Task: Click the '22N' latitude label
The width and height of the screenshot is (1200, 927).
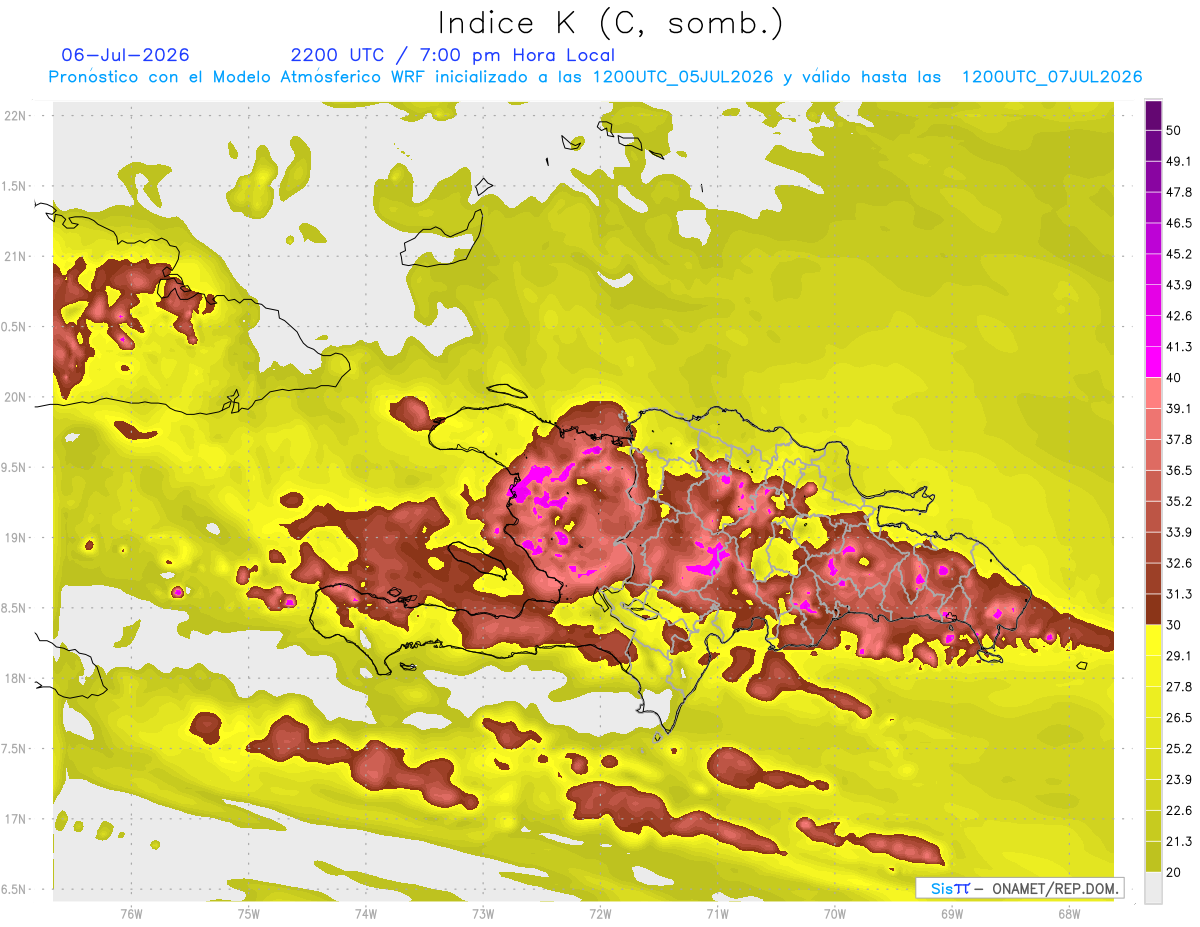Action: click(17, 116)
